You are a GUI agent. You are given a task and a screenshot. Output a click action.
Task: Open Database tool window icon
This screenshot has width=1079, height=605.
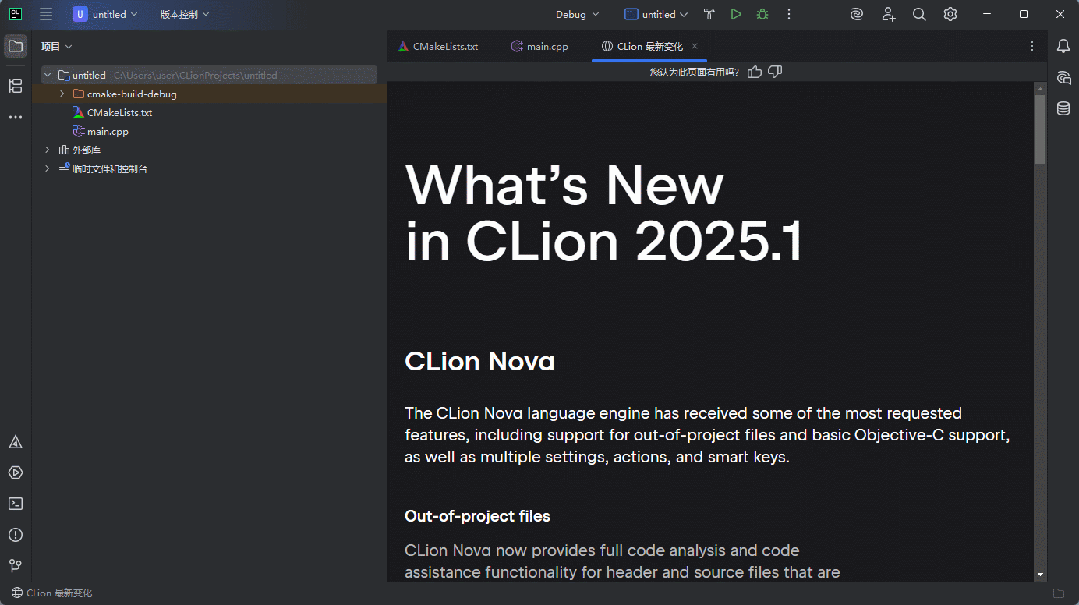(x=1063, y=108)
